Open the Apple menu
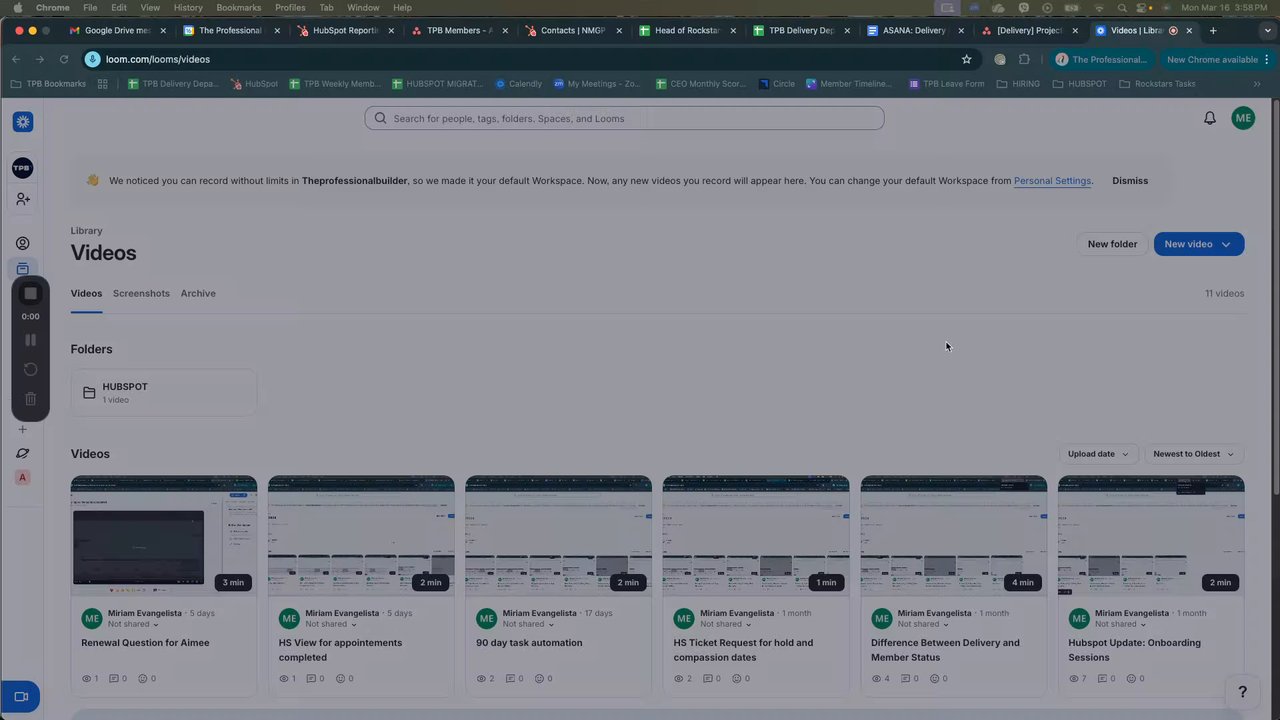1280x720 pixels. pyautogui.click(x=17, y=7)
